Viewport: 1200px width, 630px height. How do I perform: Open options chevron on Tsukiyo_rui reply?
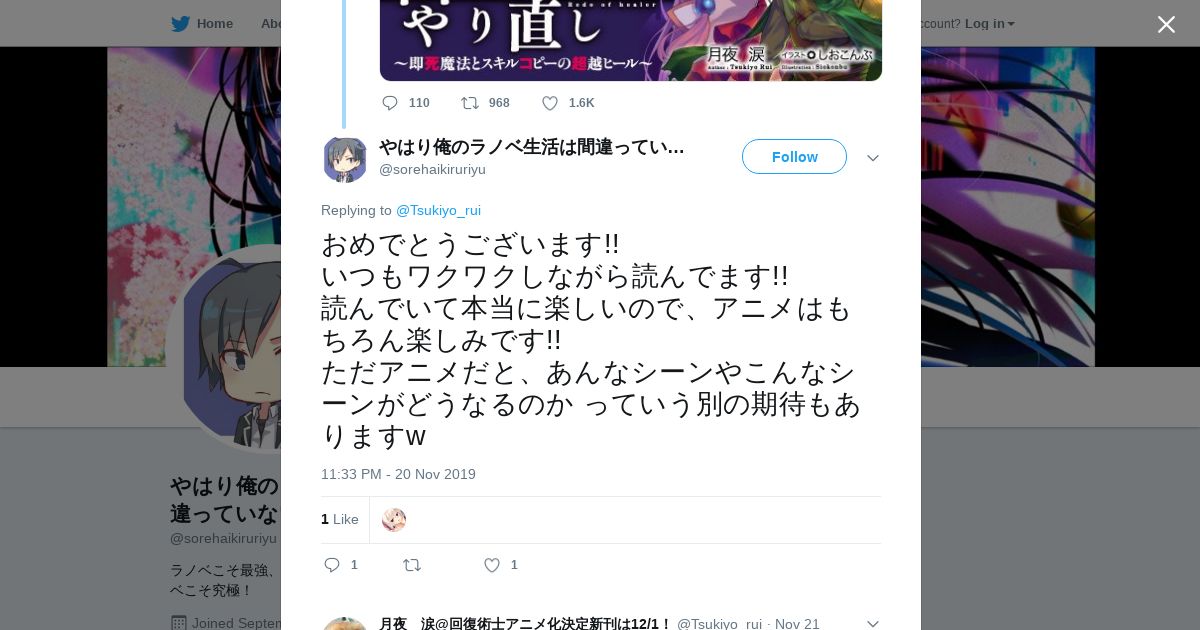click(873, 624)
